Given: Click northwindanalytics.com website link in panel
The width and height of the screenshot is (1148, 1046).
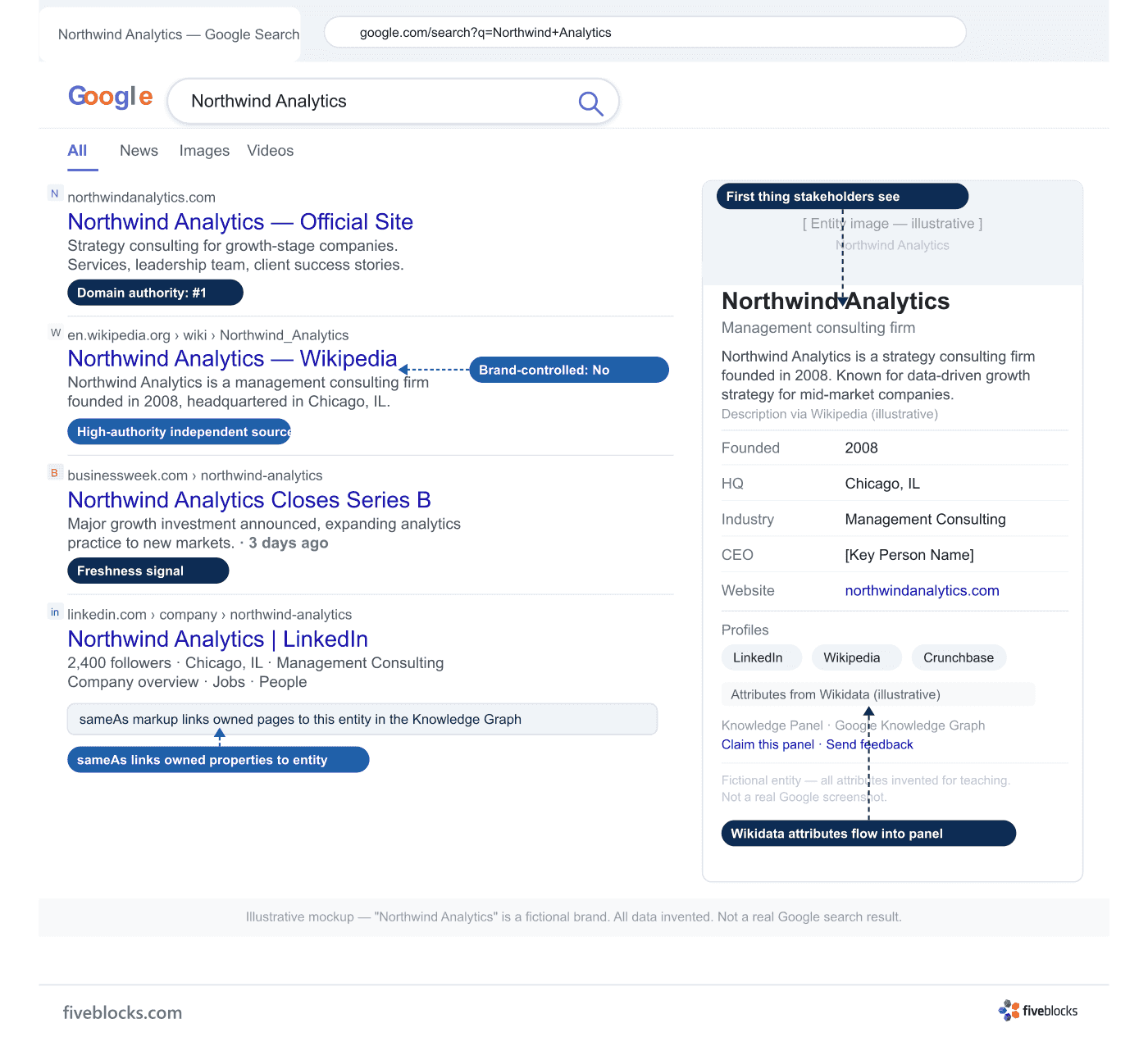Looking at the screenshot, I should pos(922,591).
